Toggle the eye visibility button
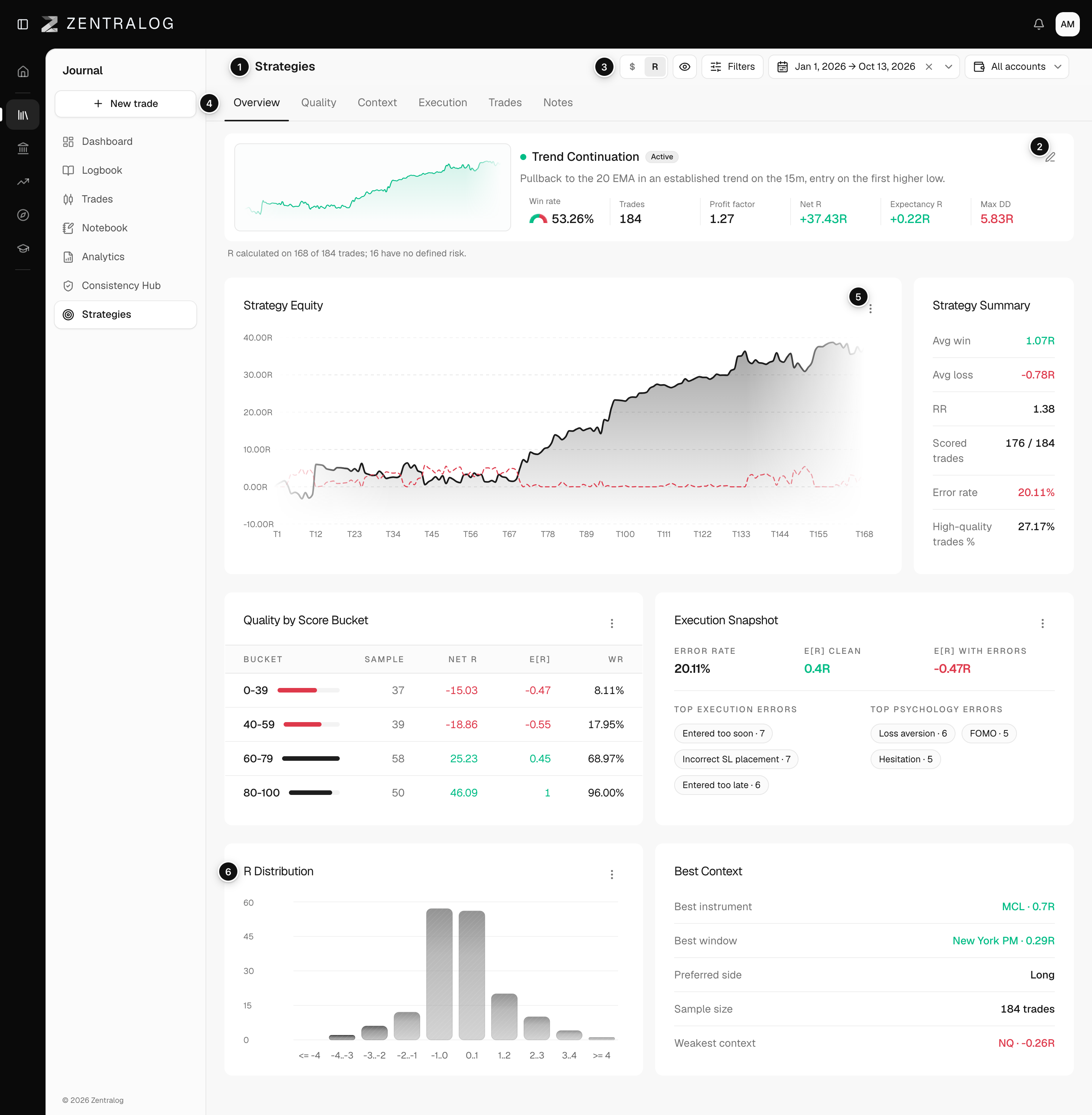1092x1115 pixels. (x=684, y=67)
